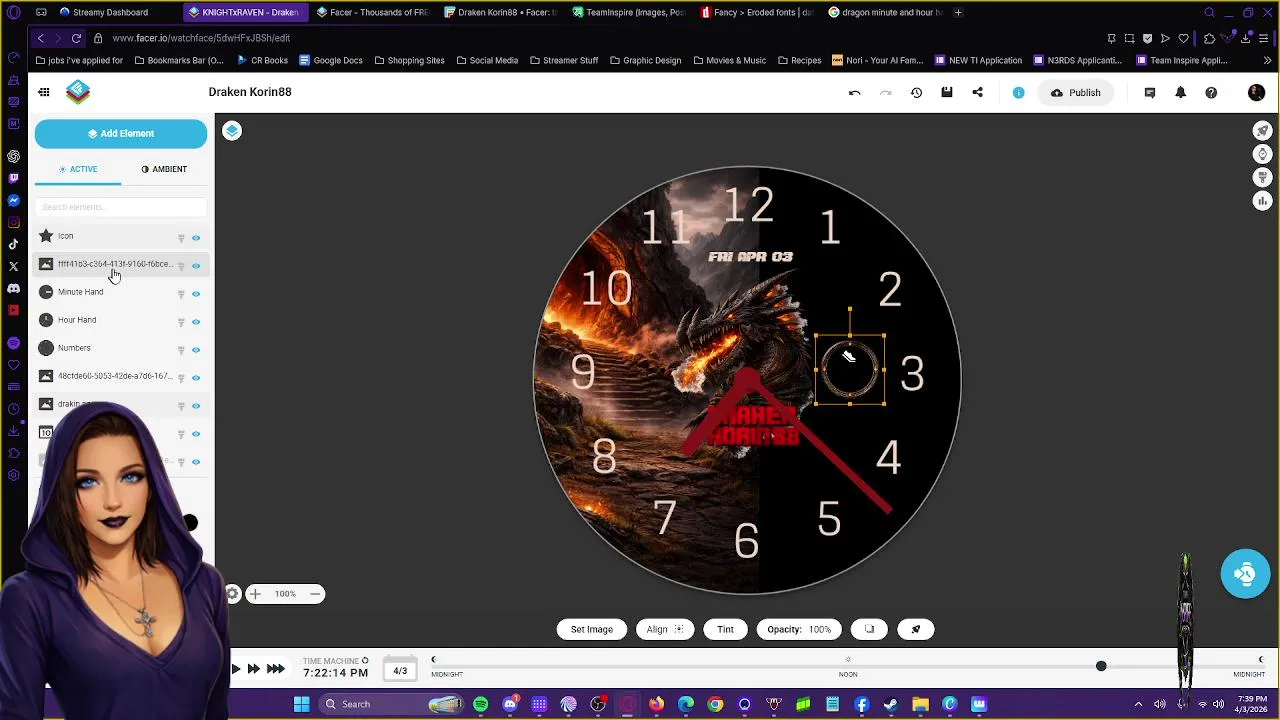Open the version history clock icon
1280x720 pixels.
pos(916,92)
